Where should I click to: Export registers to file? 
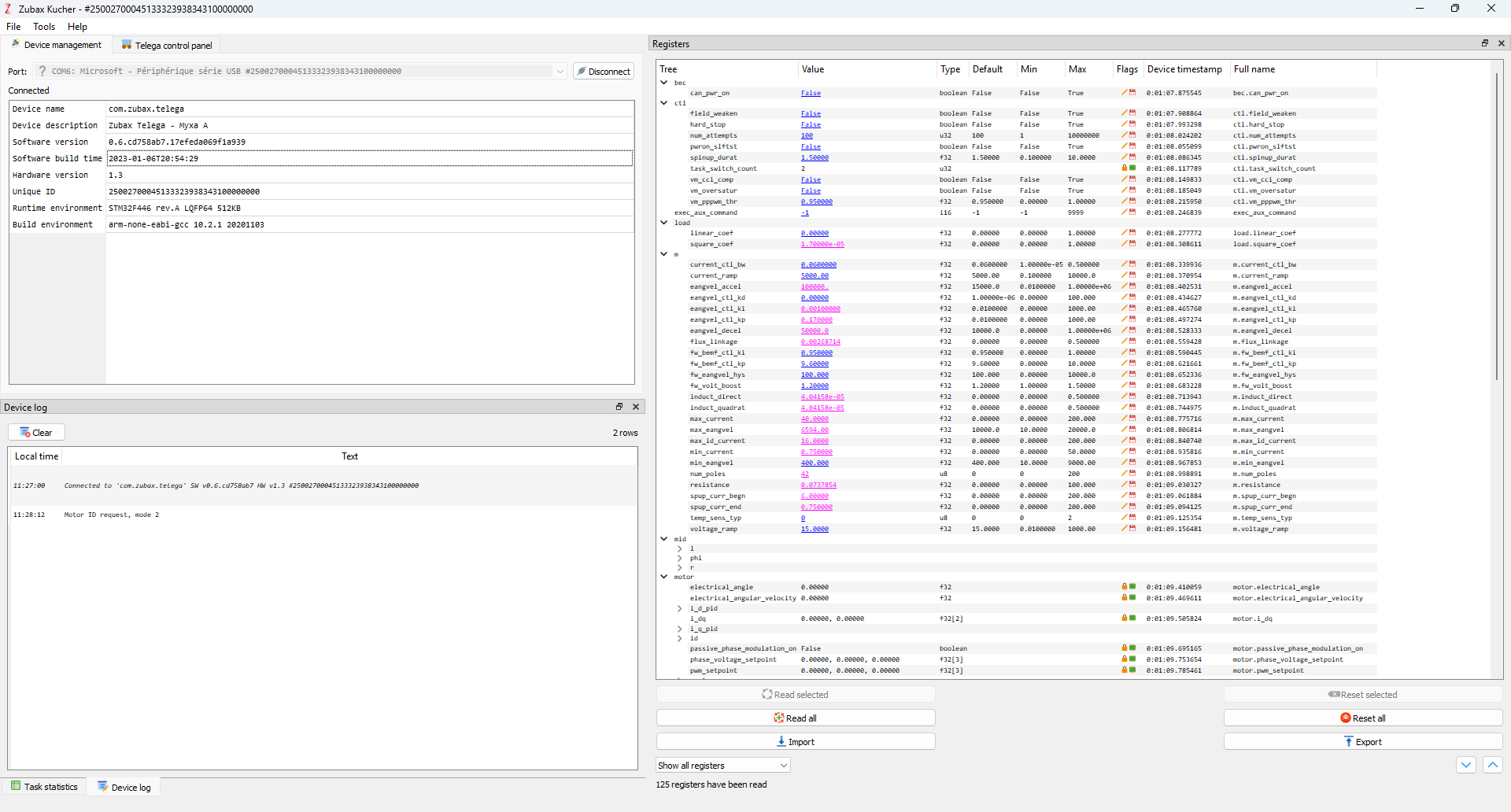[1362, 742]
